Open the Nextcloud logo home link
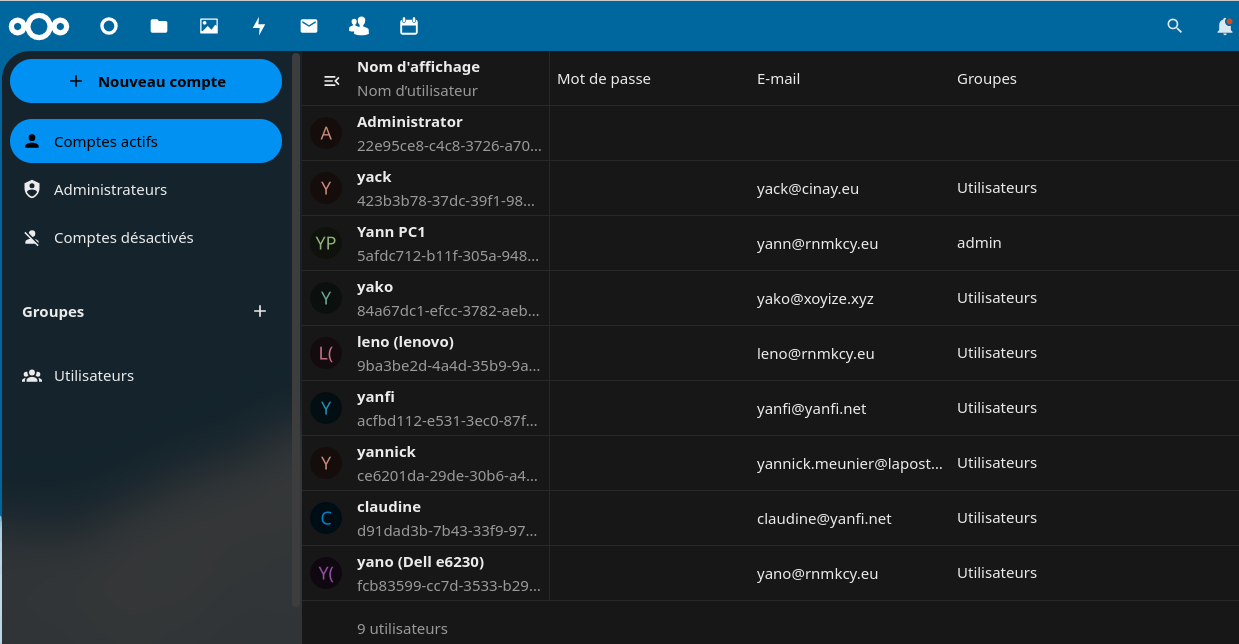Viewport: 1239px width, 644px height. tap(39, 26)
